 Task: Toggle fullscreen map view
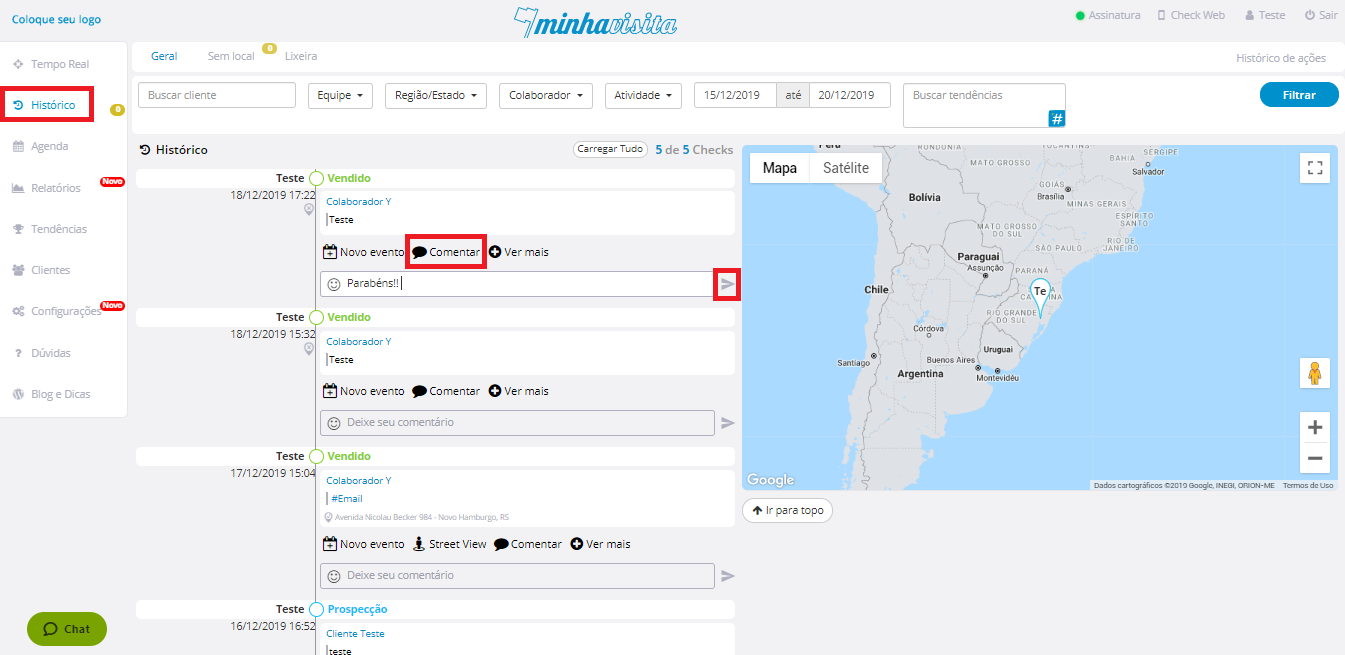pyautogui.click(x=1314, y=168)
